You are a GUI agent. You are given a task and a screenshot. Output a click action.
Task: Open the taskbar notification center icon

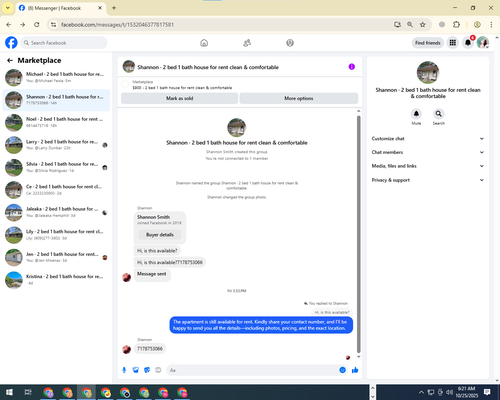pyautogui.click(x=487, y=392)
